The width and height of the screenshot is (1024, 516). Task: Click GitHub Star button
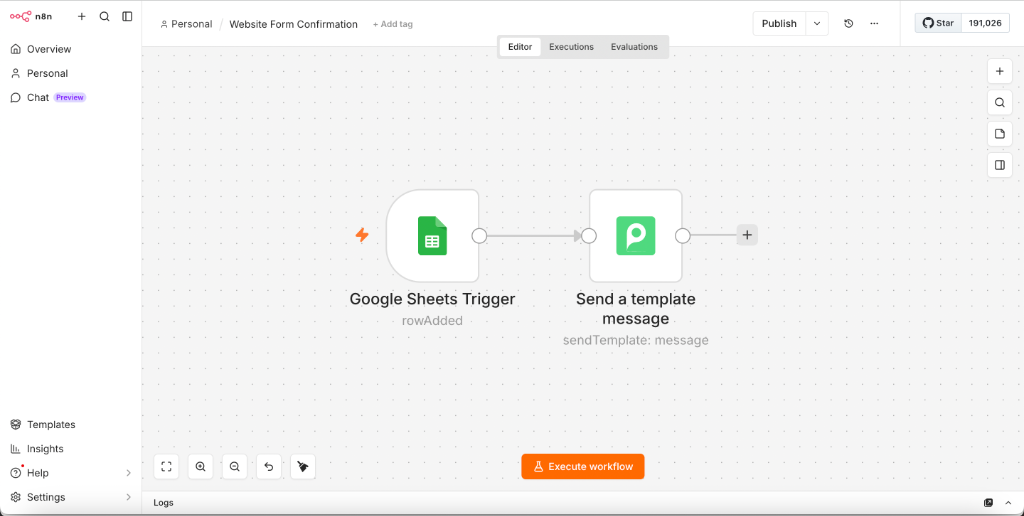coord(938,23)
